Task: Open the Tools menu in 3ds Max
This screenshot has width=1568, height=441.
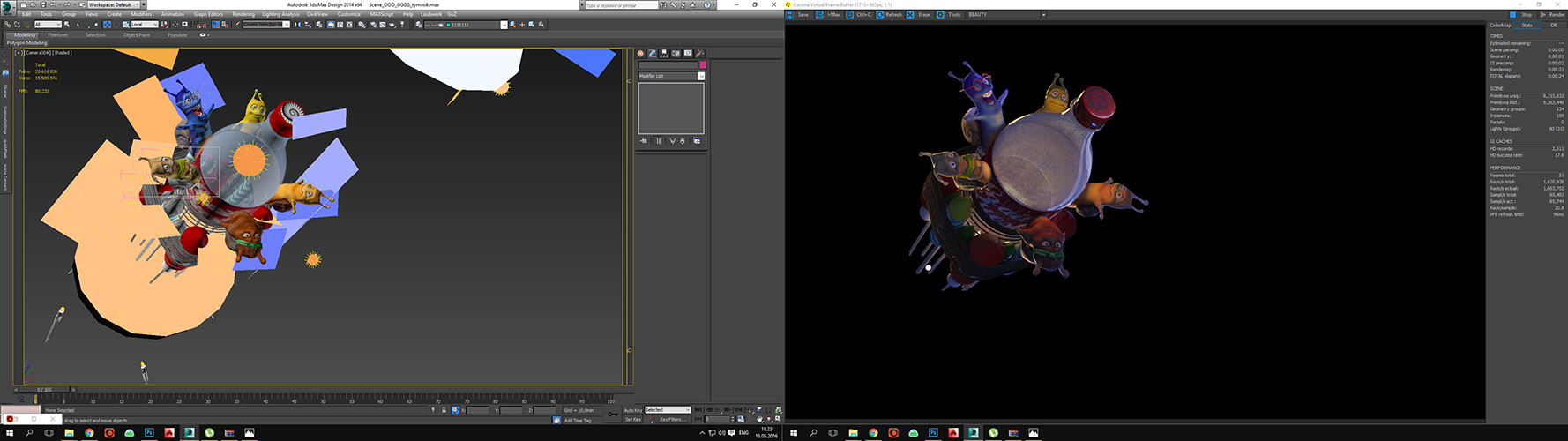Action: point(46,14)
